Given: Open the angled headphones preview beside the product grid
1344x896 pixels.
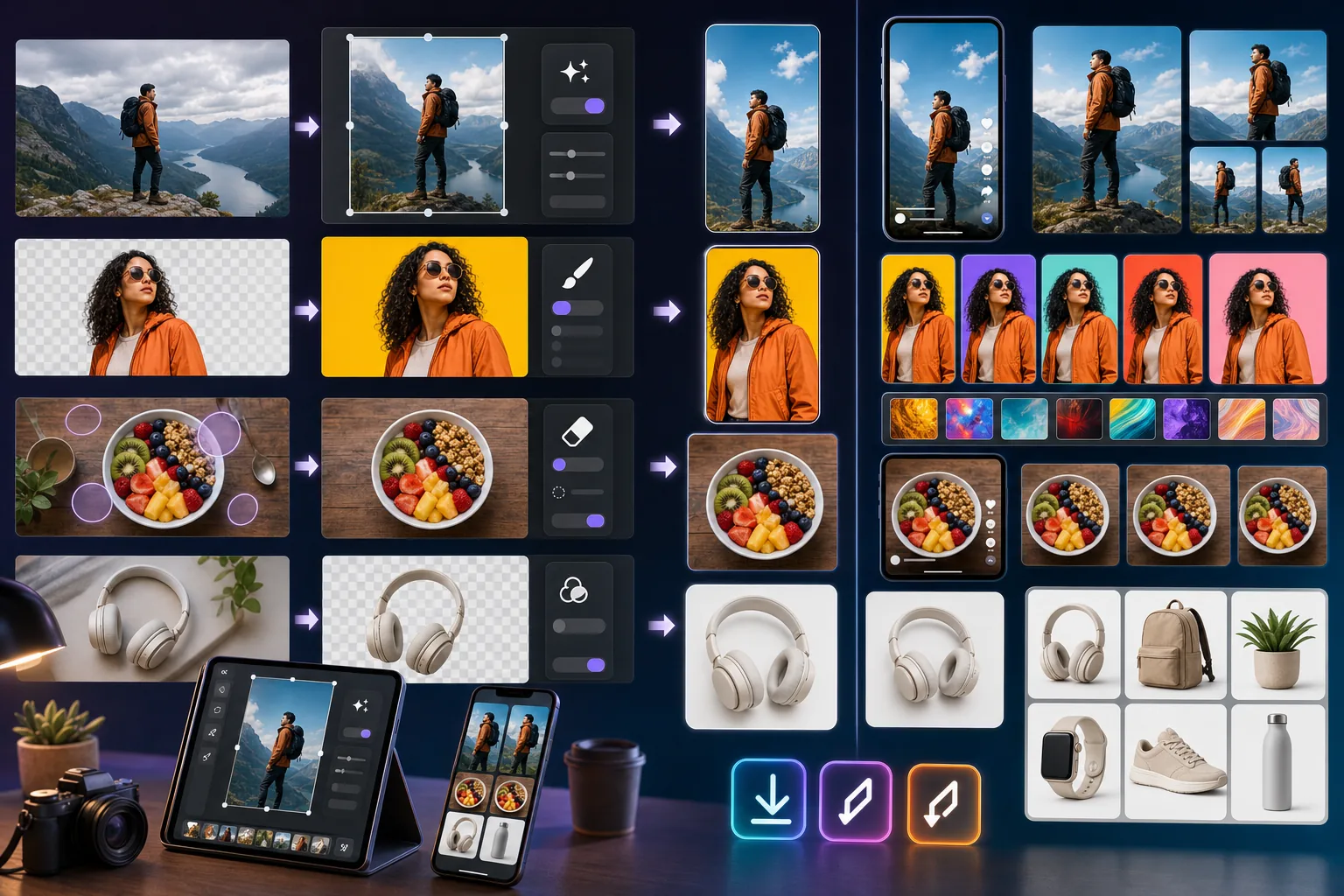Looking at the screenshot, I should 934,659.
